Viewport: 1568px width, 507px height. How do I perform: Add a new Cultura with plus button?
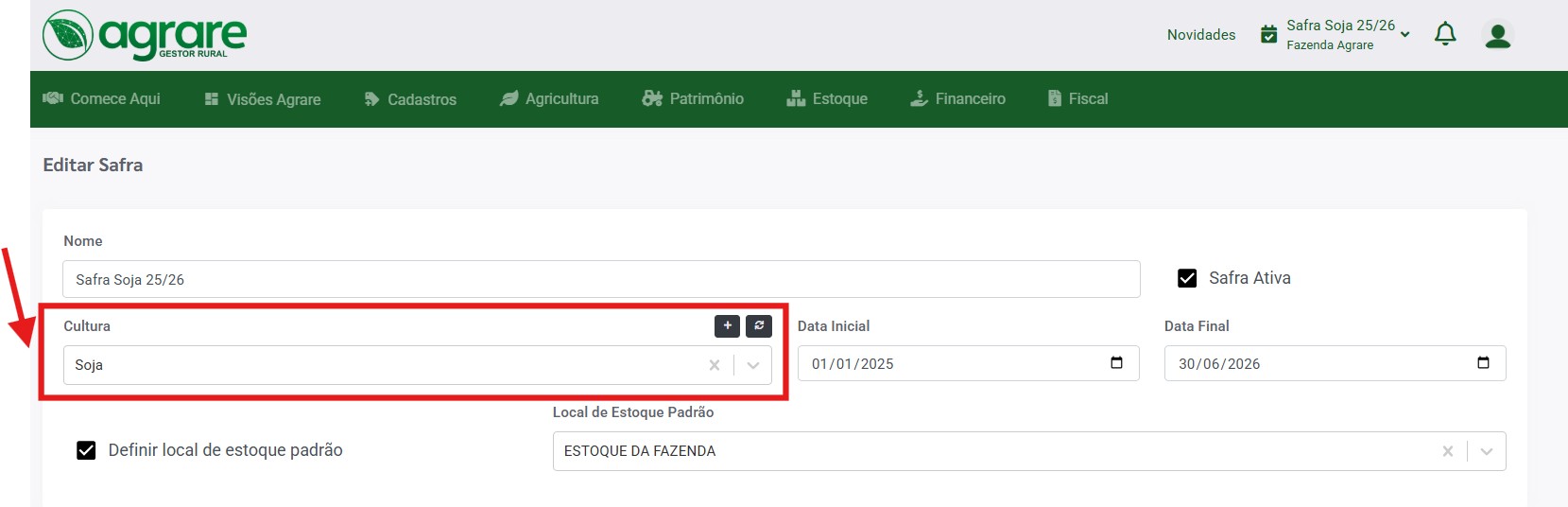pyautogui.click(x=728, y=325)
